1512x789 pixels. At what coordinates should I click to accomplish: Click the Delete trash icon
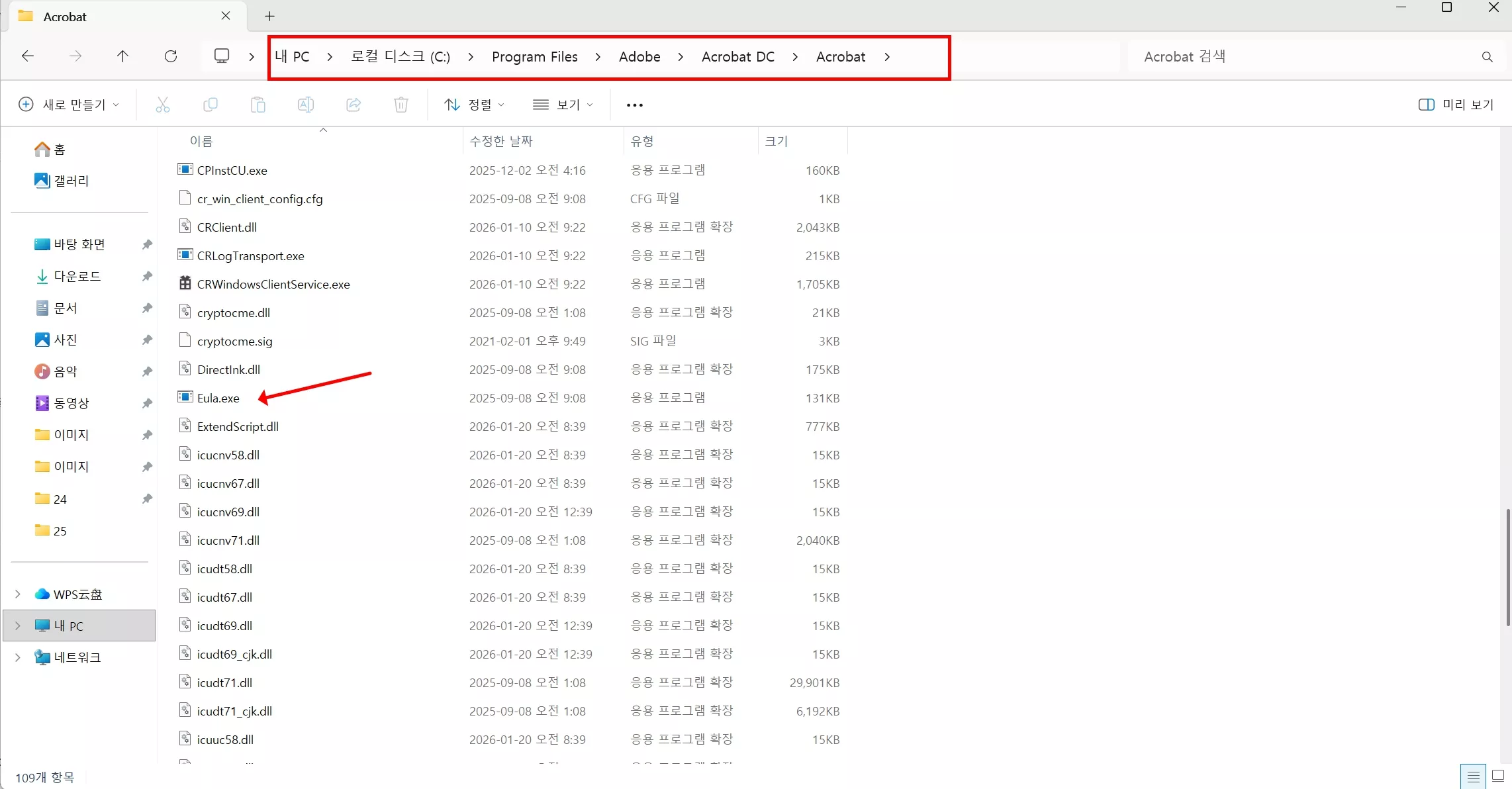[401, 105]
